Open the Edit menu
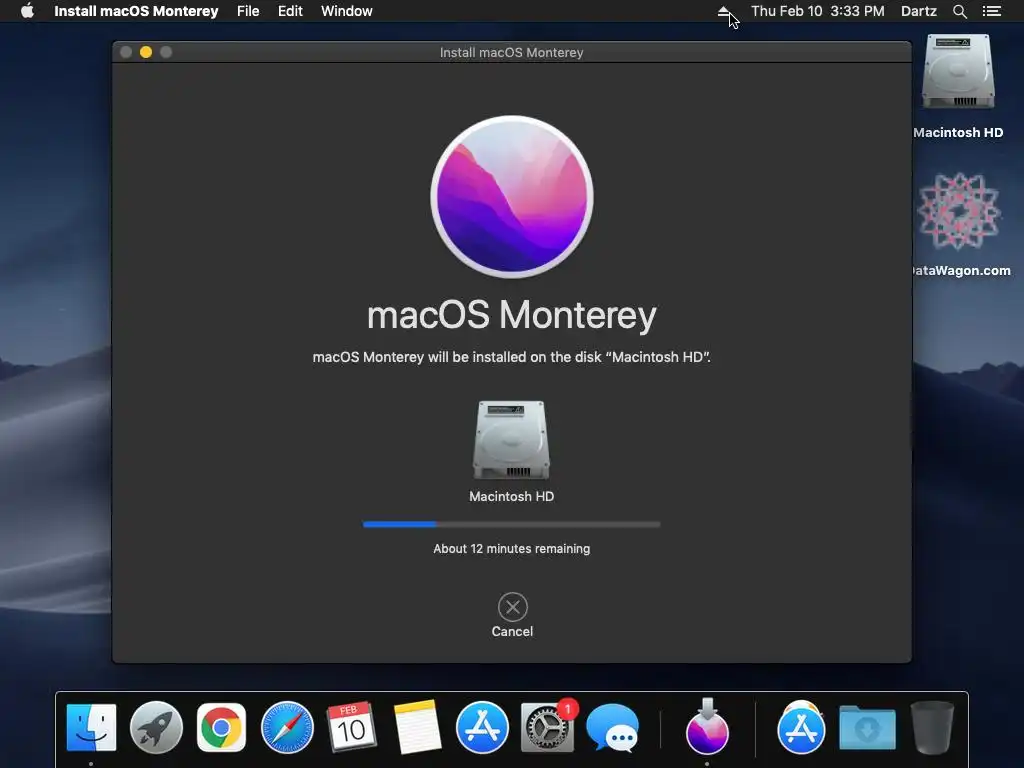The width and height of the screenshot is (1024, 768). [290, 11]
